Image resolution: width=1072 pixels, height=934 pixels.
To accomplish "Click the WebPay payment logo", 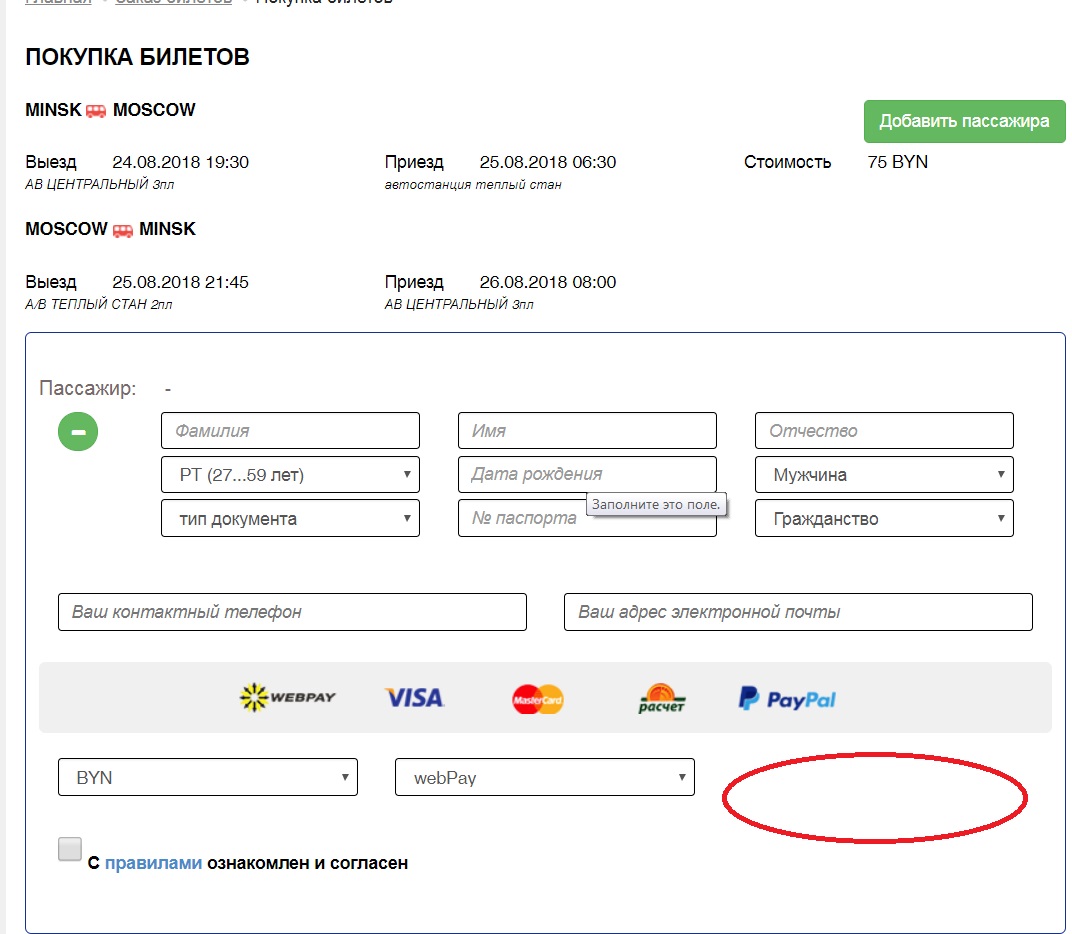I will pos(288,697).
